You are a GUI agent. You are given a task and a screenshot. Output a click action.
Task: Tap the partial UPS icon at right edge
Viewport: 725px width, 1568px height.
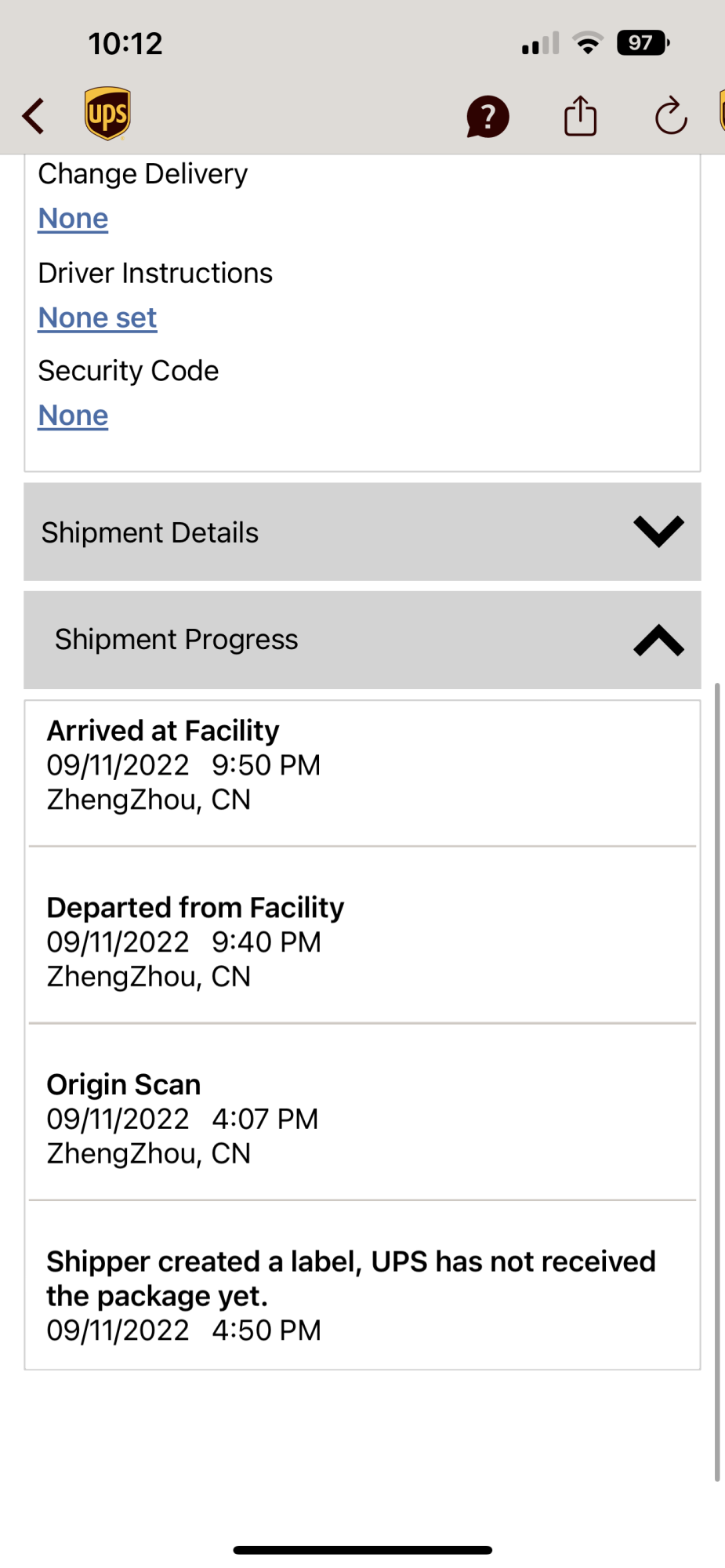click(722, 111)
